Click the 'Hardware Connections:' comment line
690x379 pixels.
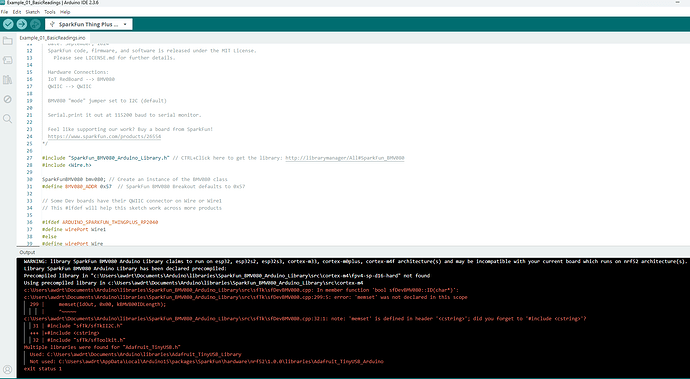pyautogui.click(x=78, y=72)
